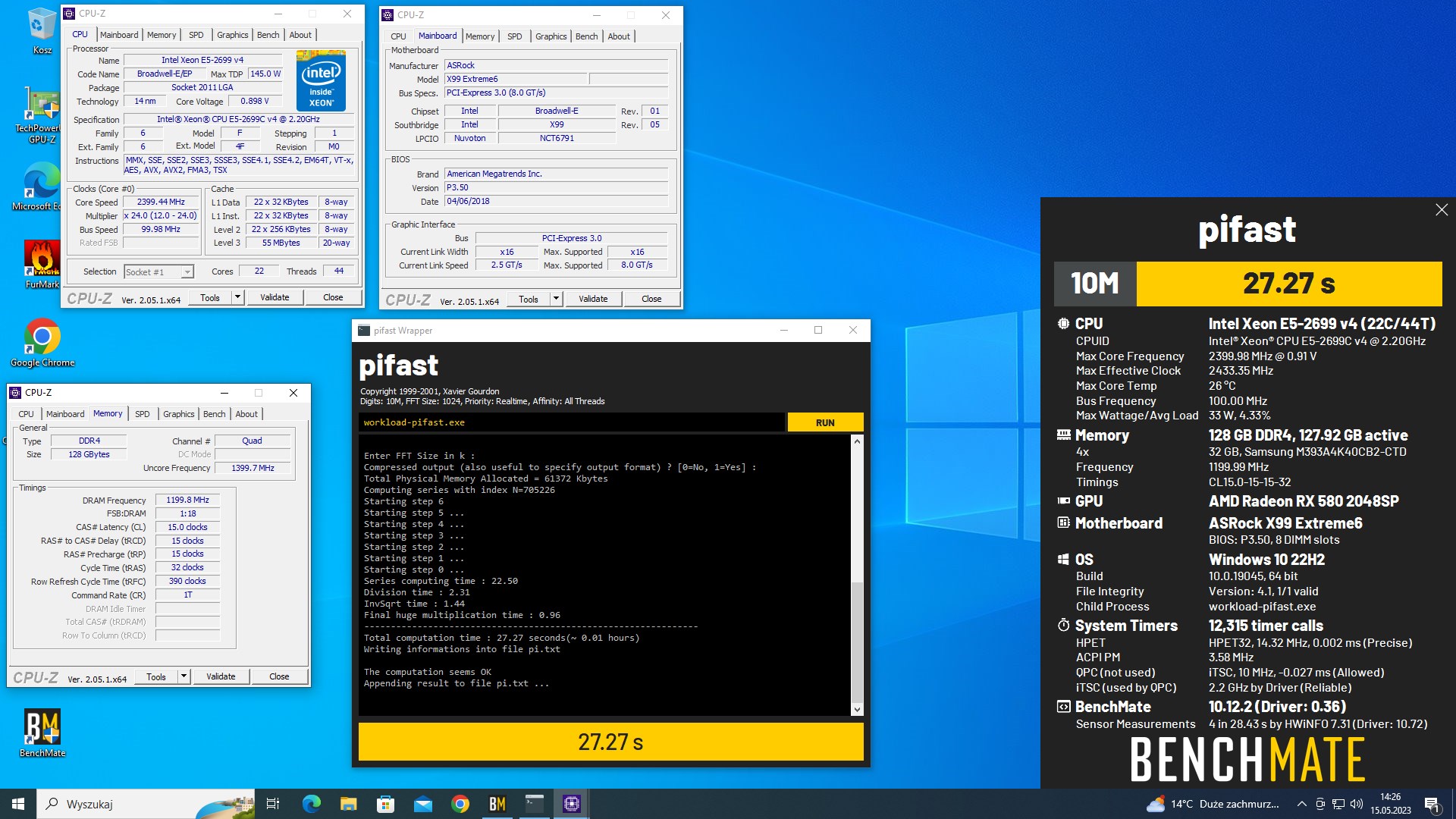
Task: Open the Socket #1 selection dropdown
Action: pos(158,271)
